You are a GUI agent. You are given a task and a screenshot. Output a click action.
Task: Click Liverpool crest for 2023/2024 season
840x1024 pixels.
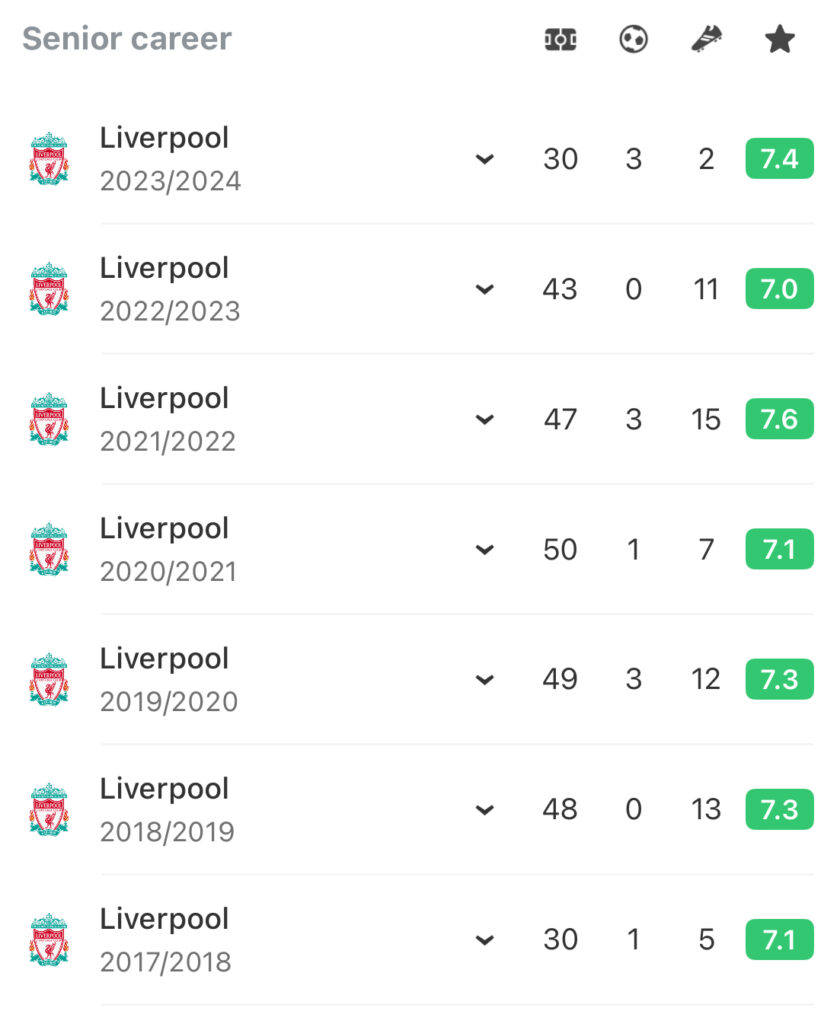click(x=49, y=159)
